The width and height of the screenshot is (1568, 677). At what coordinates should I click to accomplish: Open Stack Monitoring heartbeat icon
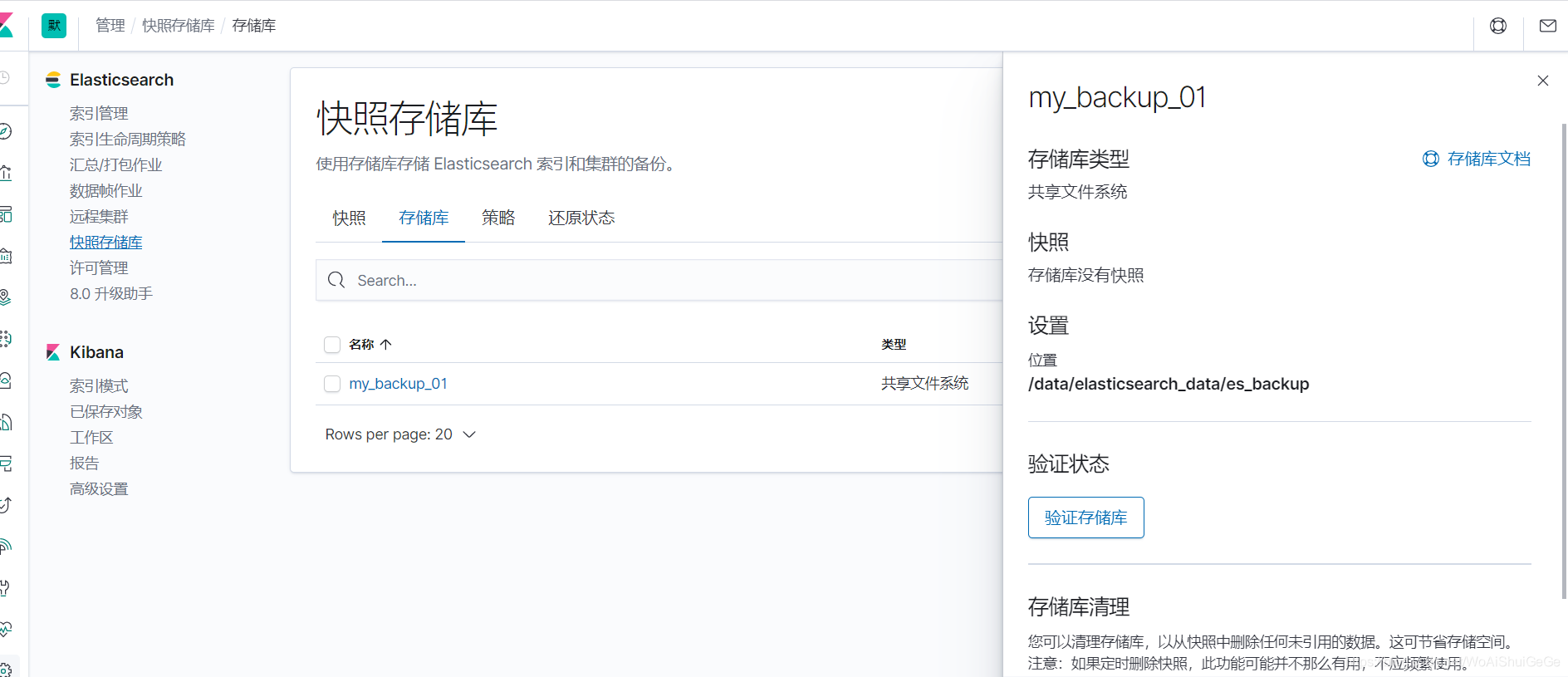[x=5, y=630]
